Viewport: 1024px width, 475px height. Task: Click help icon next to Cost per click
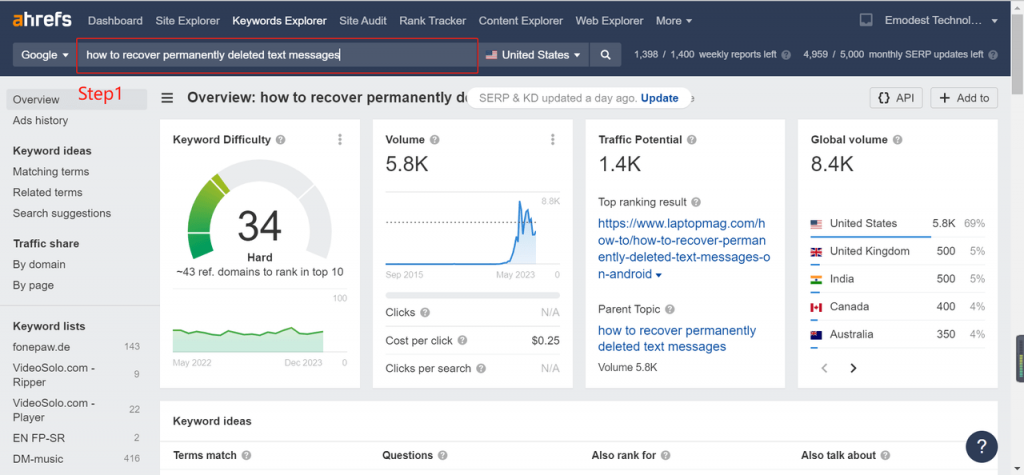pyautogui.click(x=462, y=340)
